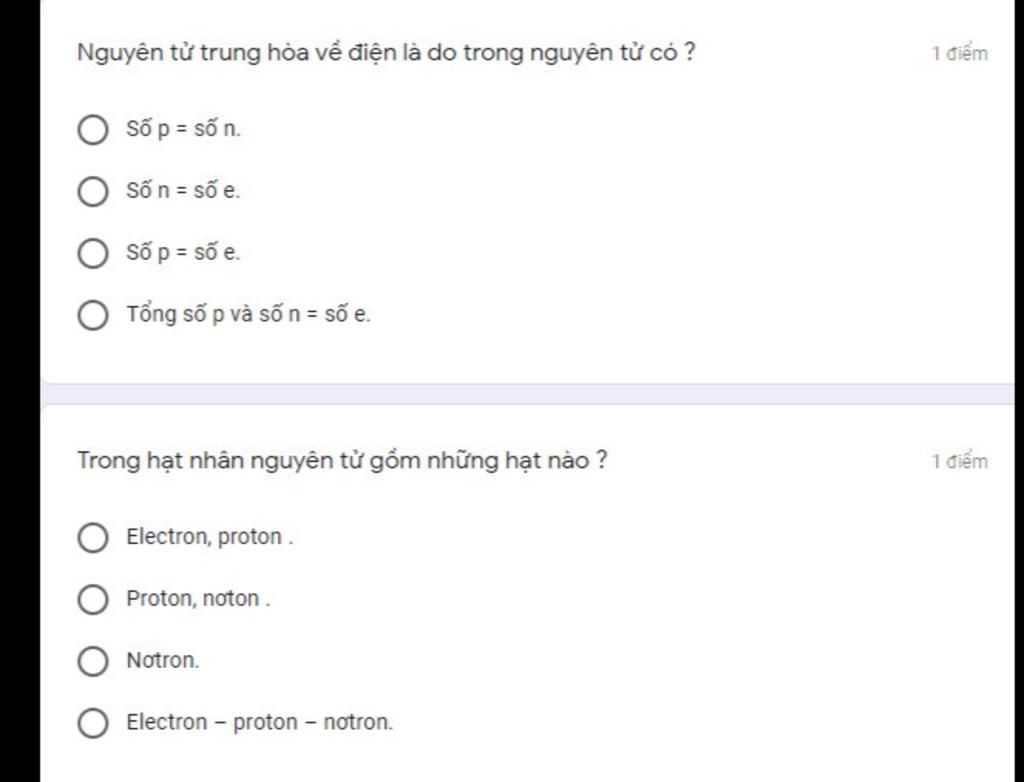The height and width of the screenshot is (782, 1024).
Task: Tick the radio for 'Tổng số p và số n = số e.'
Action: click(93, 315)
